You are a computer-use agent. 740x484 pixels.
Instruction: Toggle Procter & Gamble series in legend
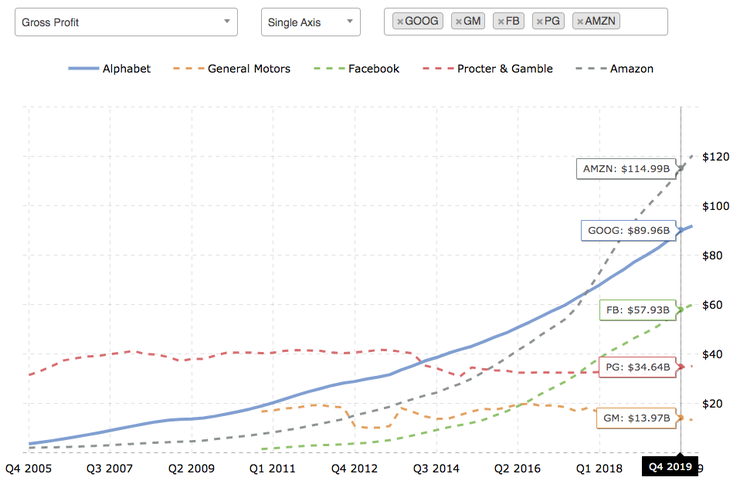pos(488,68)
